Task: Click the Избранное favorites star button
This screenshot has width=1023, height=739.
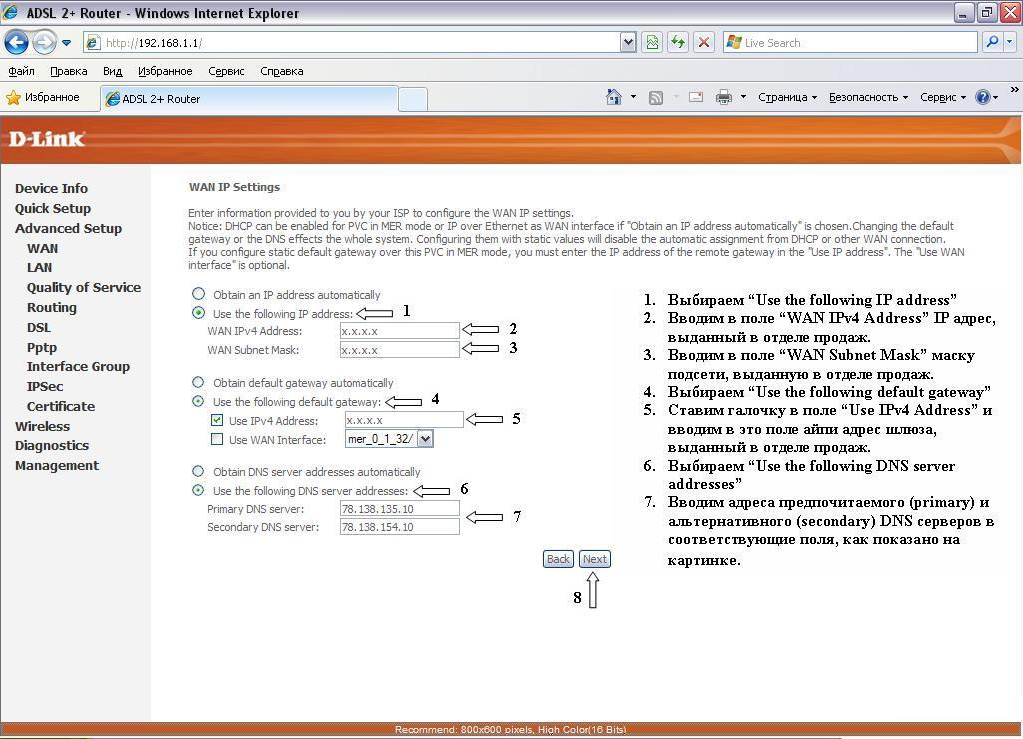Action: point(43,98)
